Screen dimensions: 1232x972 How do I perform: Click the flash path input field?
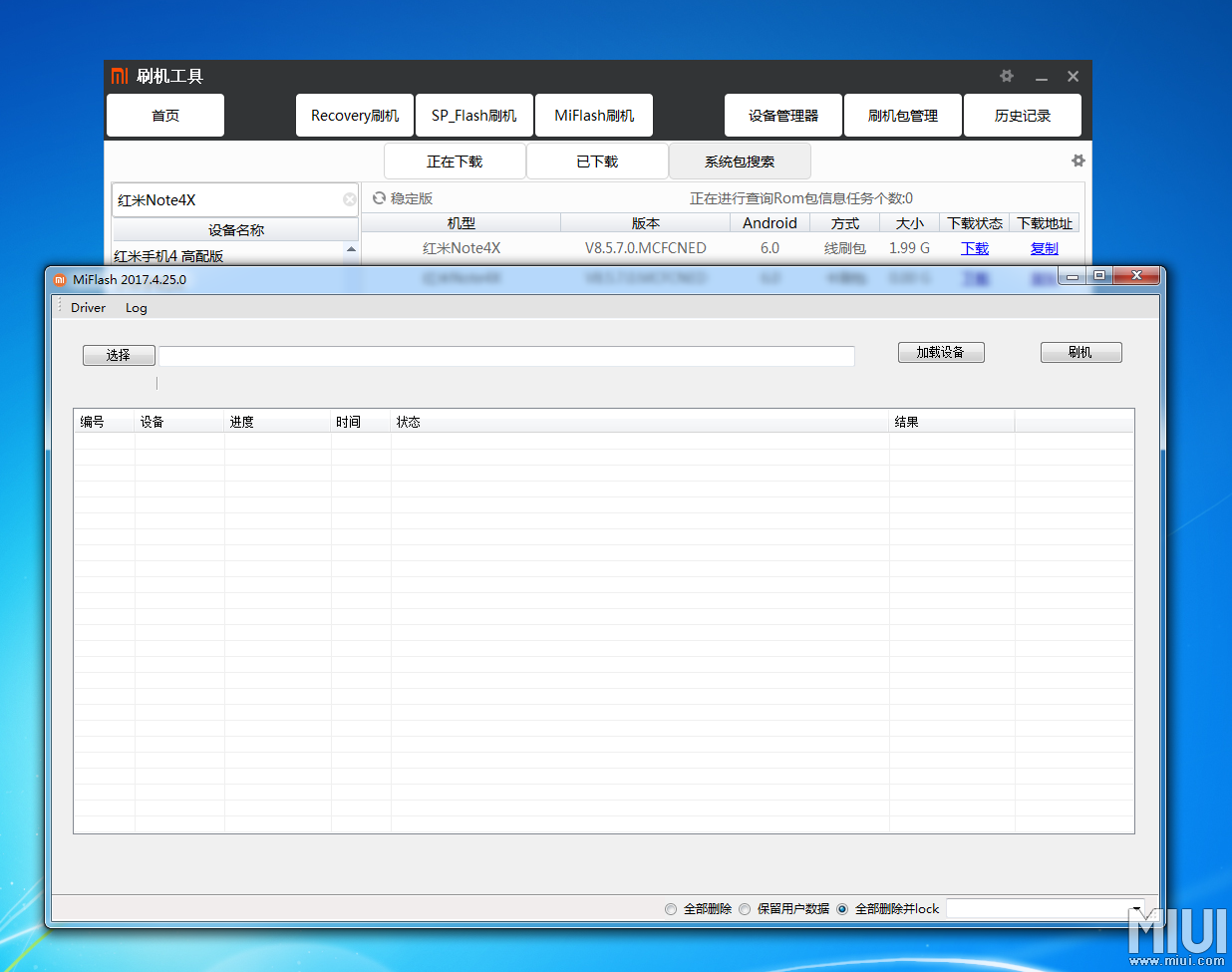point(506,355)
